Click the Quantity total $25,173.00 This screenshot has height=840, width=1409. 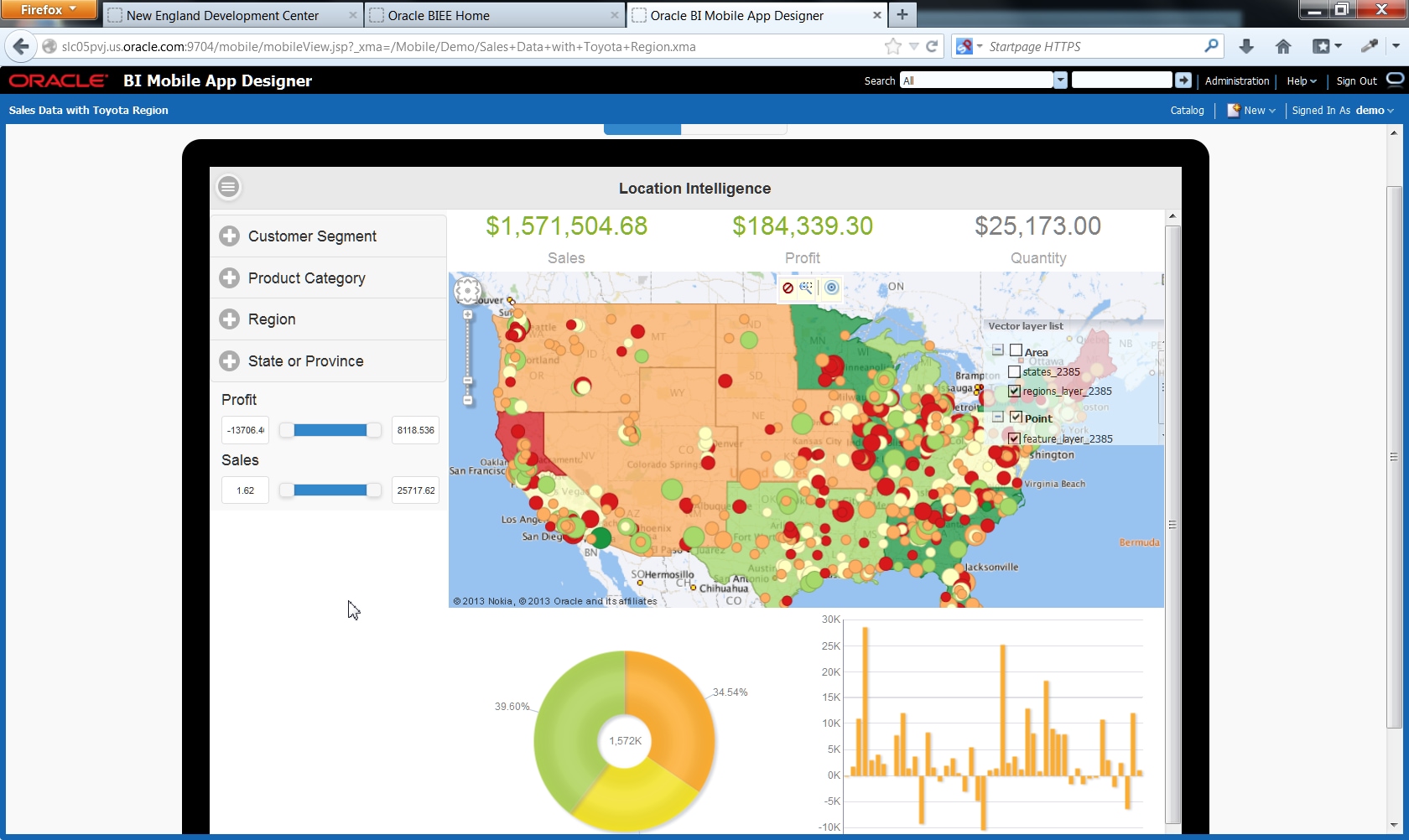pos(1038,226)
